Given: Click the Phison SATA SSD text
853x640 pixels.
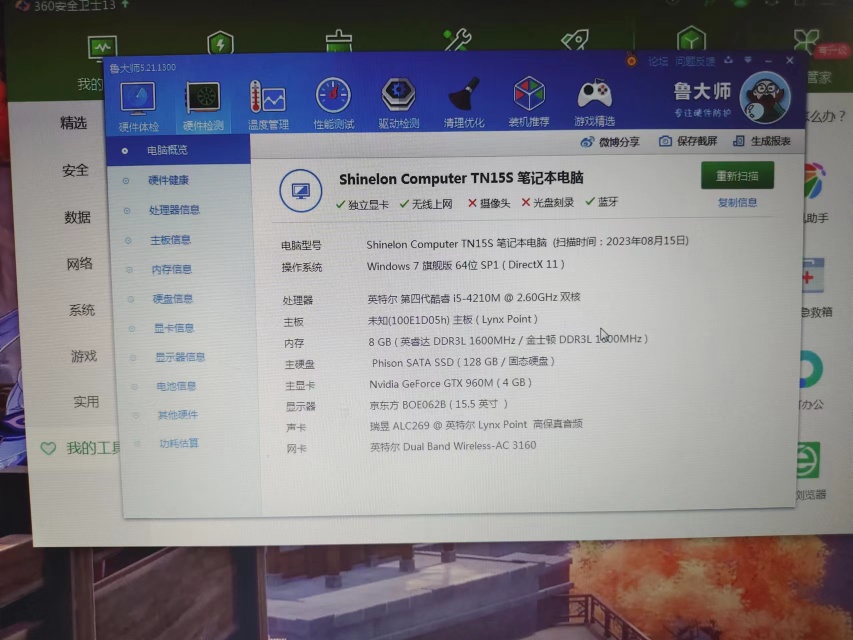Looking at the screenshot, I should pyautogui.click(x=463, y=362).
